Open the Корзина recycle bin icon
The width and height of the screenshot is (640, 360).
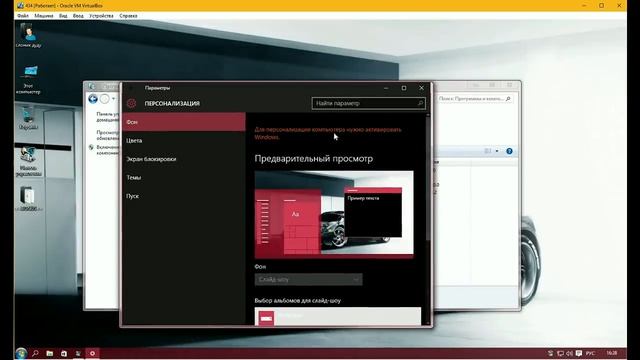click(x=28, y=118)
